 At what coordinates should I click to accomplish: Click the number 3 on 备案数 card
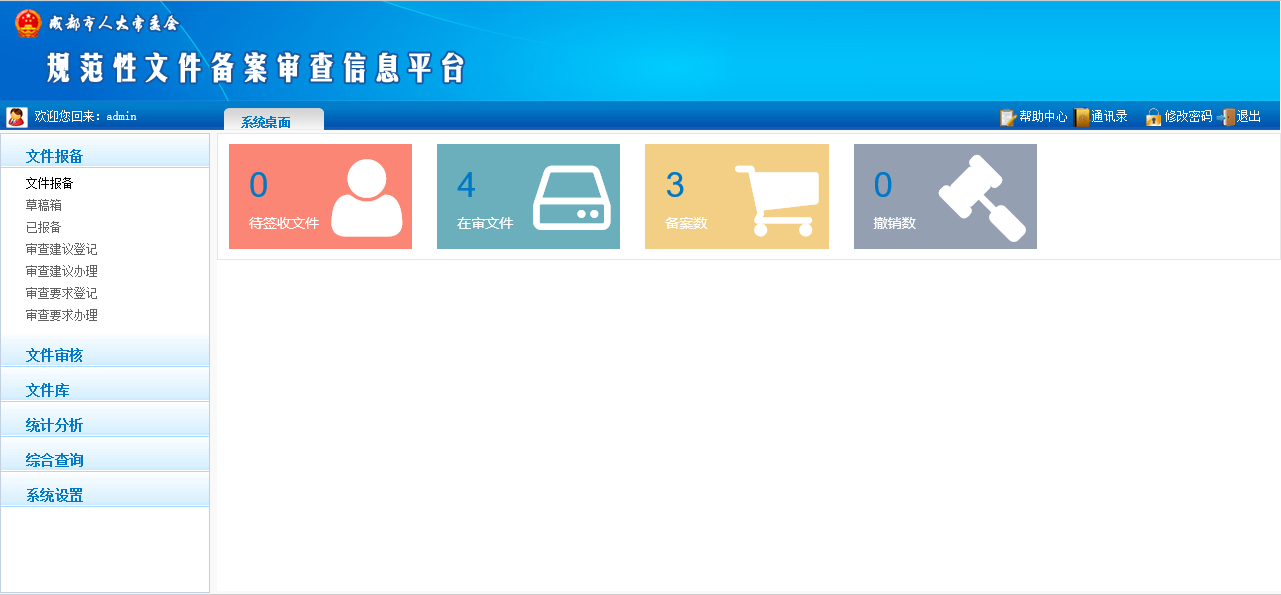point(675,186)
